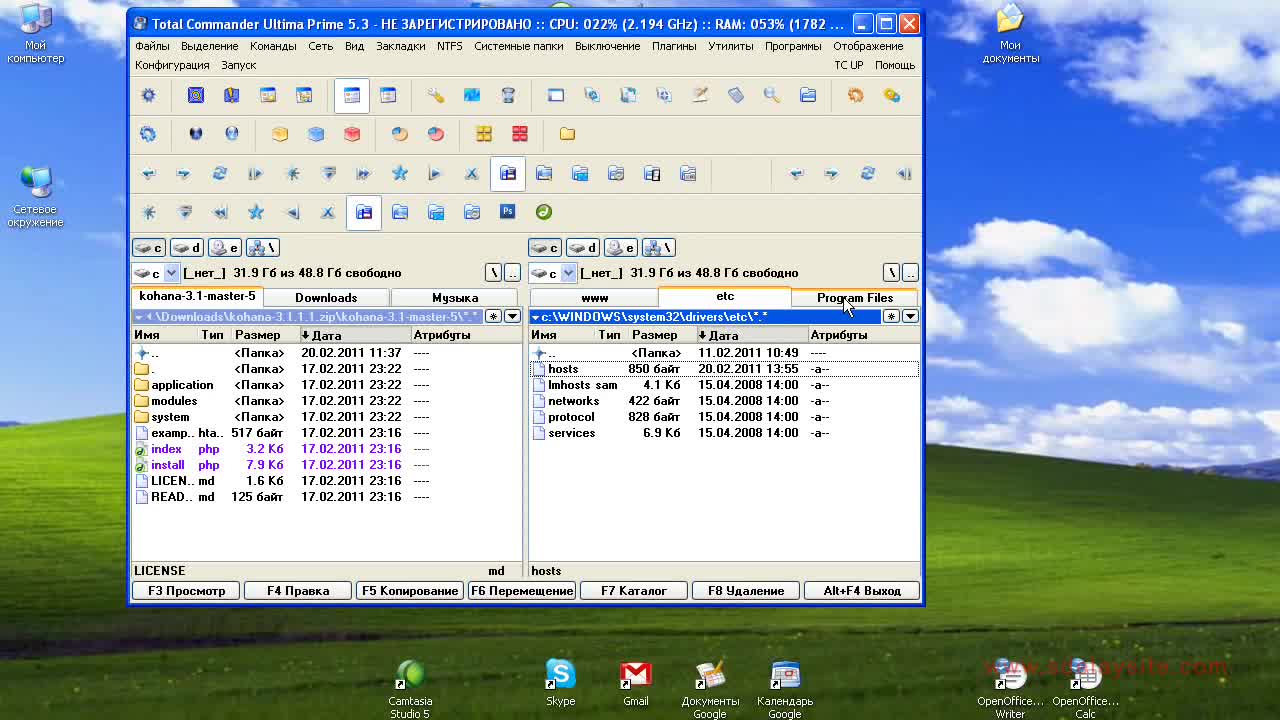This screenshot has width=1280, height=720.
Task: Click the Alt+F4 Выход button
Action: [862, 591]
